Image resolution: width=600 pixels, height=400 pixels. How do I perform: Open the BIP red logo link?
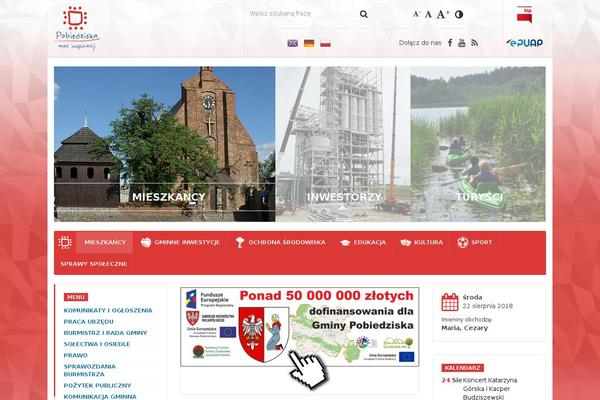pyautogui.click(x=524, y=15)
